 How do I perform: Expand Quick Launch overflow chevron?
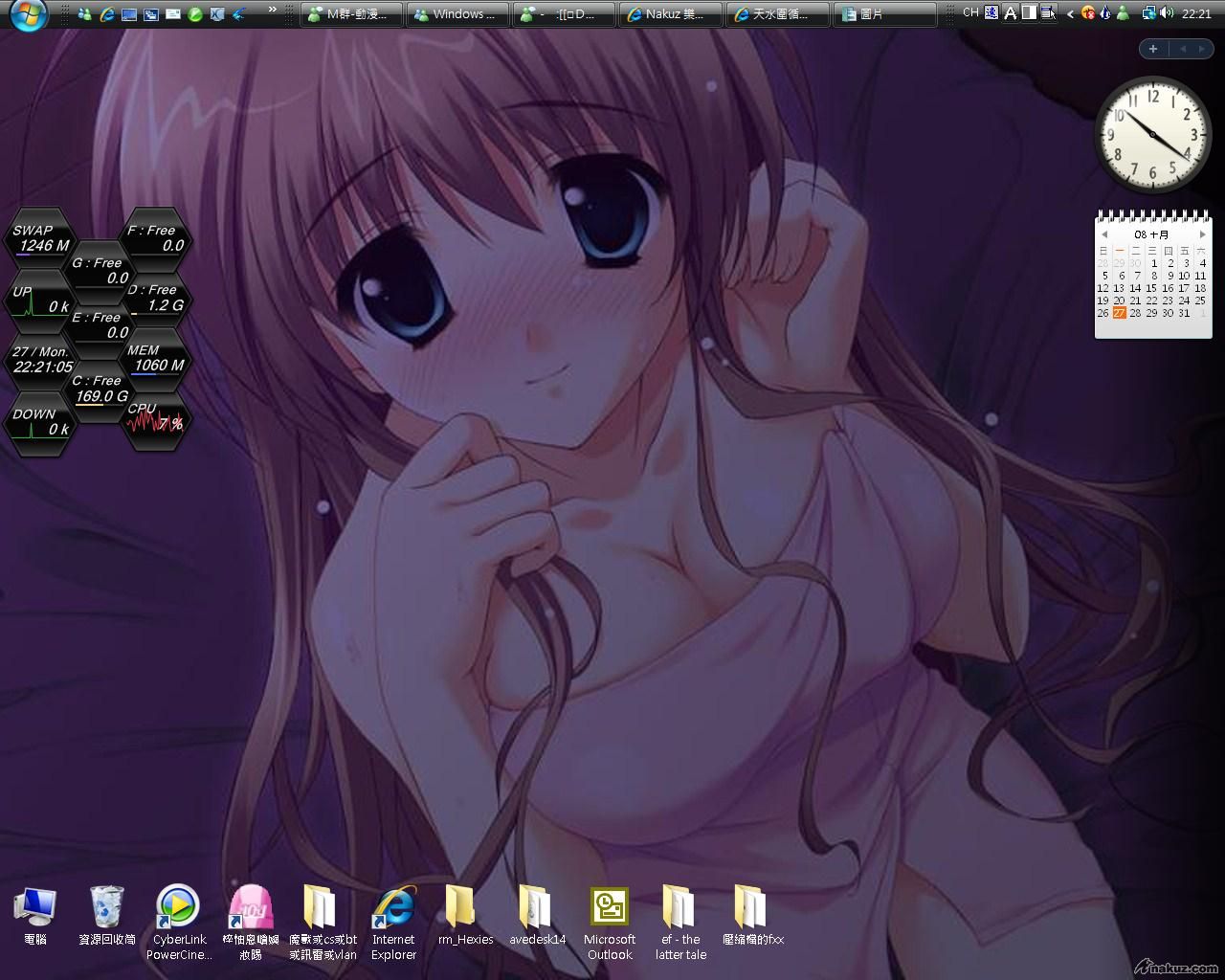click(x=273, y=10)
